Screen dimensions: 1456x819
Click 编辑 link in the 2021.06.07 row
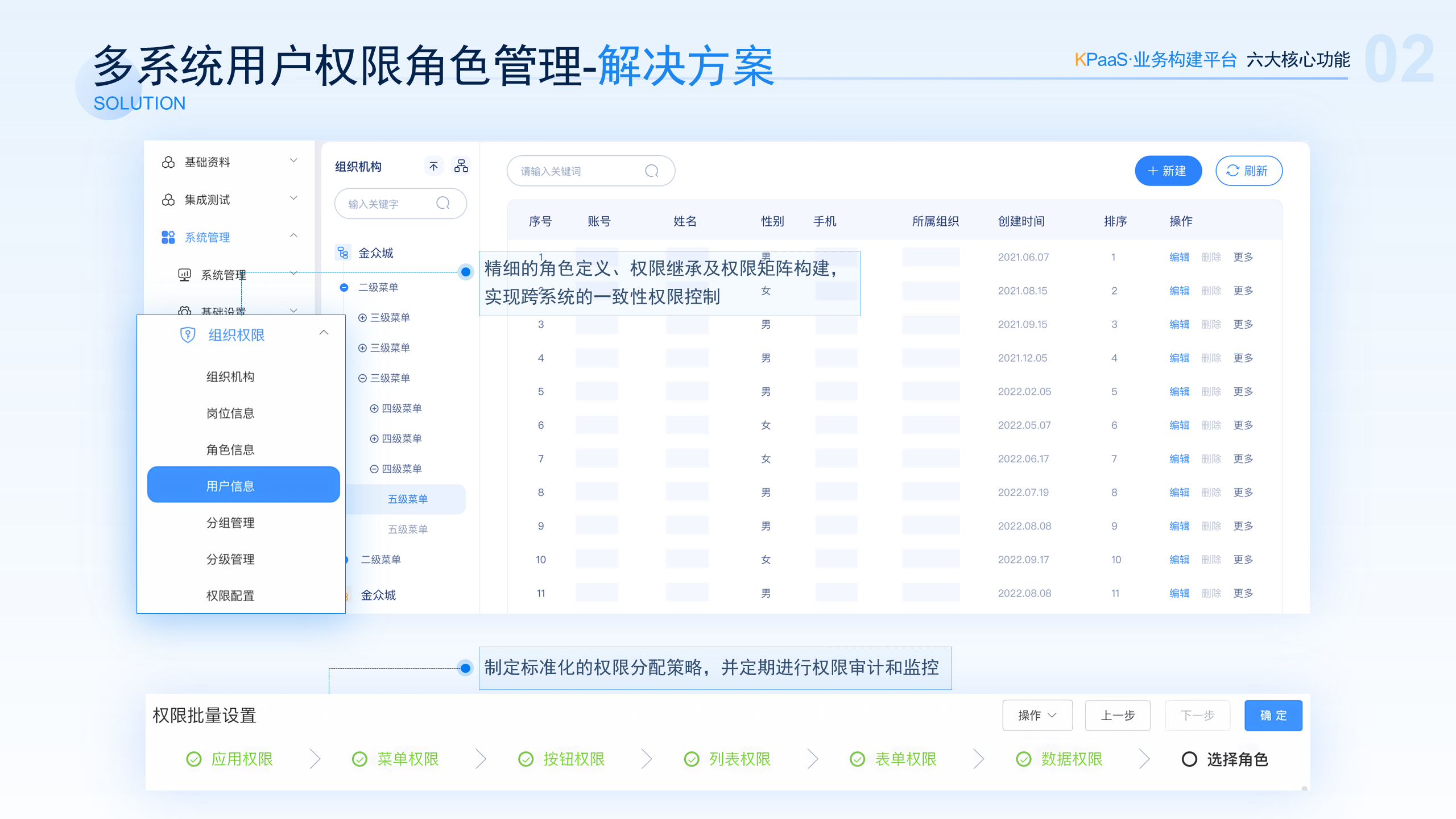(x=1179, y=257)
